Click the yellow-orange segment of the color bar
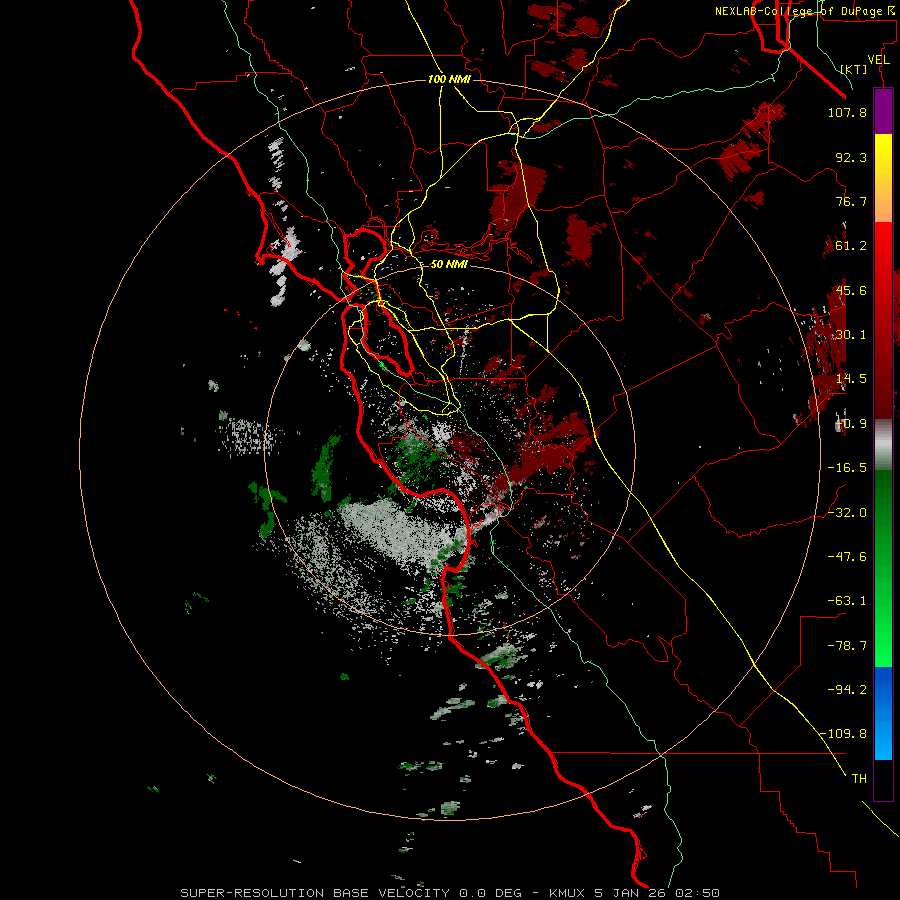Screen dimensions: 900x900 click(x=883, y=178)
